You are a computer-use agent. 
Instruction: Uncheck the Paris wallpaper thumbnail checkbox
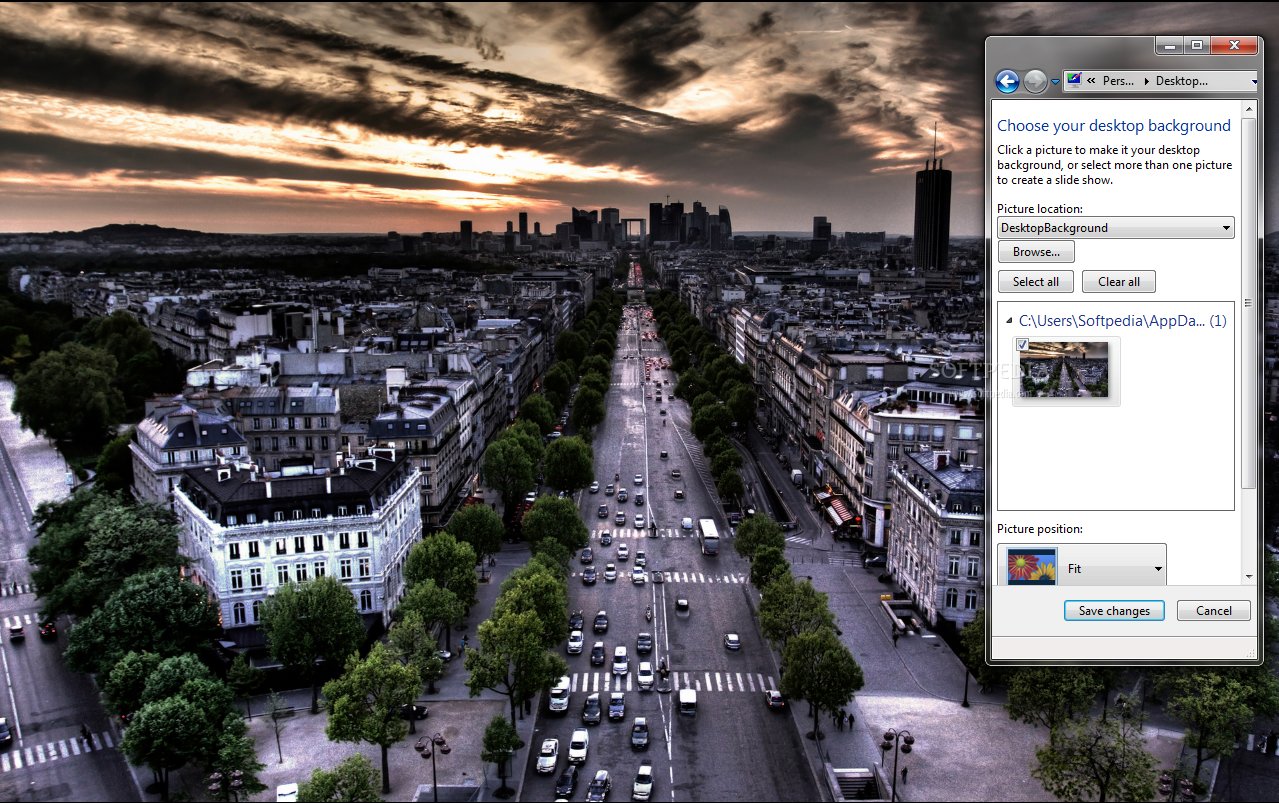click(x=1022, y=345)
